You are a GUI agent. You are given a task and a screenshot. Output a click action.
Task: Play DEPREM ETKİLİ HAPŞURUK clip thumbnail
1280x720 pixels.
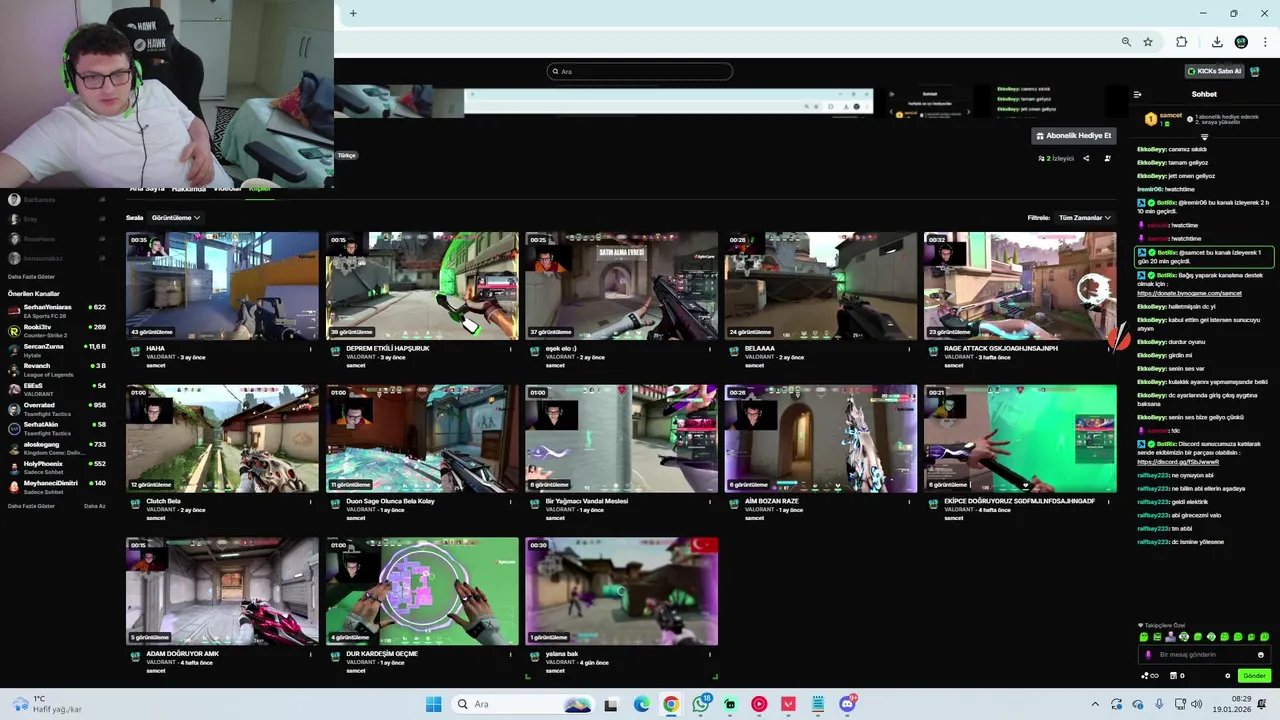pyautogui.click(x=422, y=286)
